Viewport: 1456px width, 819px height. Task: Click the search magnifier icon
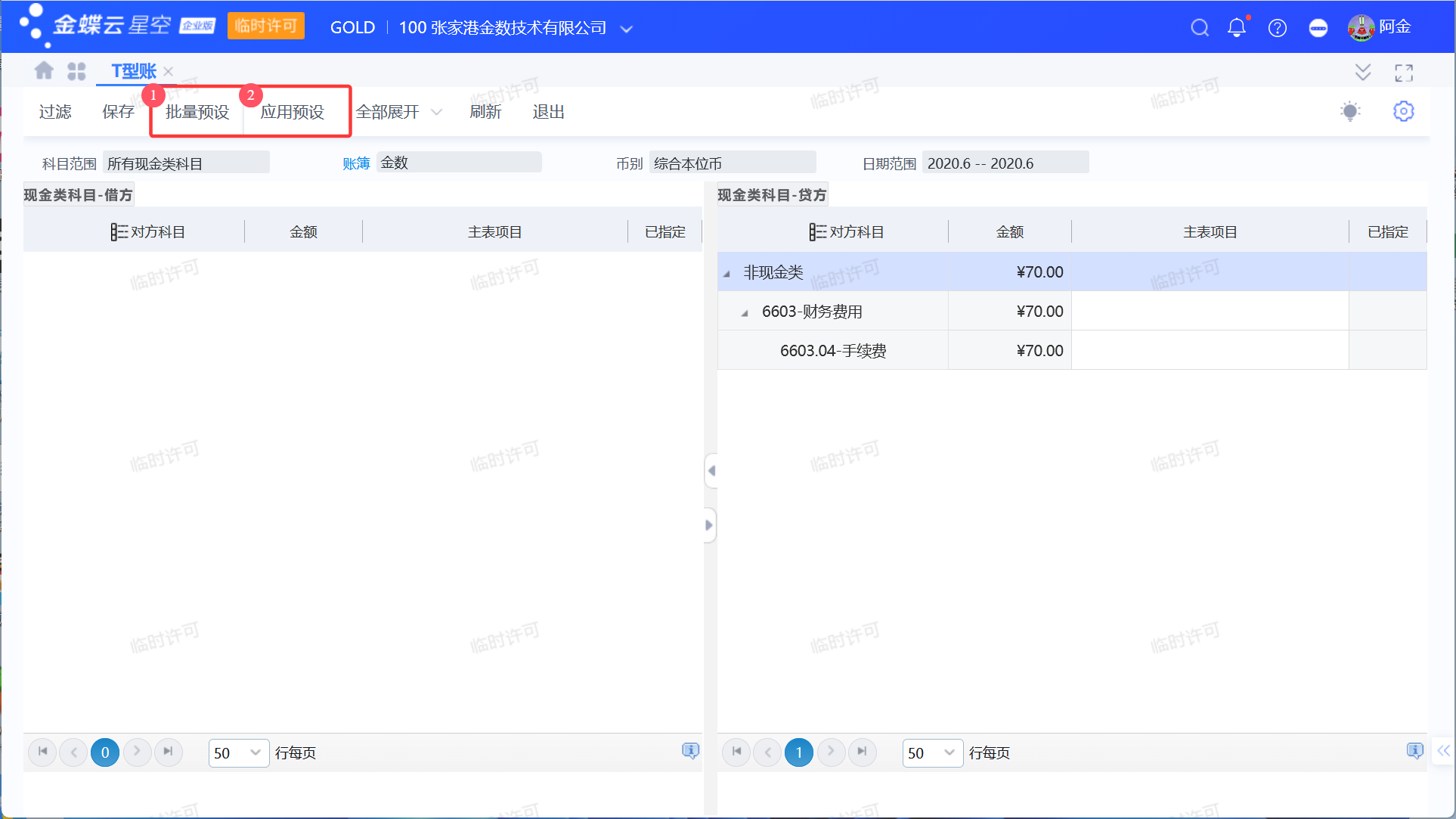pos(1199,28)
